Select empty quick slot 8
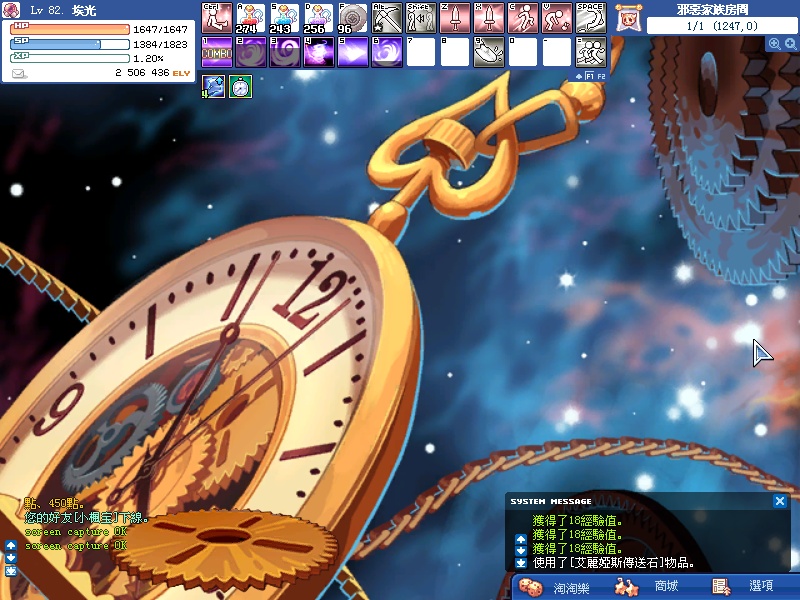This screenshot has height=600, width=800. click(x=455, y=52)
